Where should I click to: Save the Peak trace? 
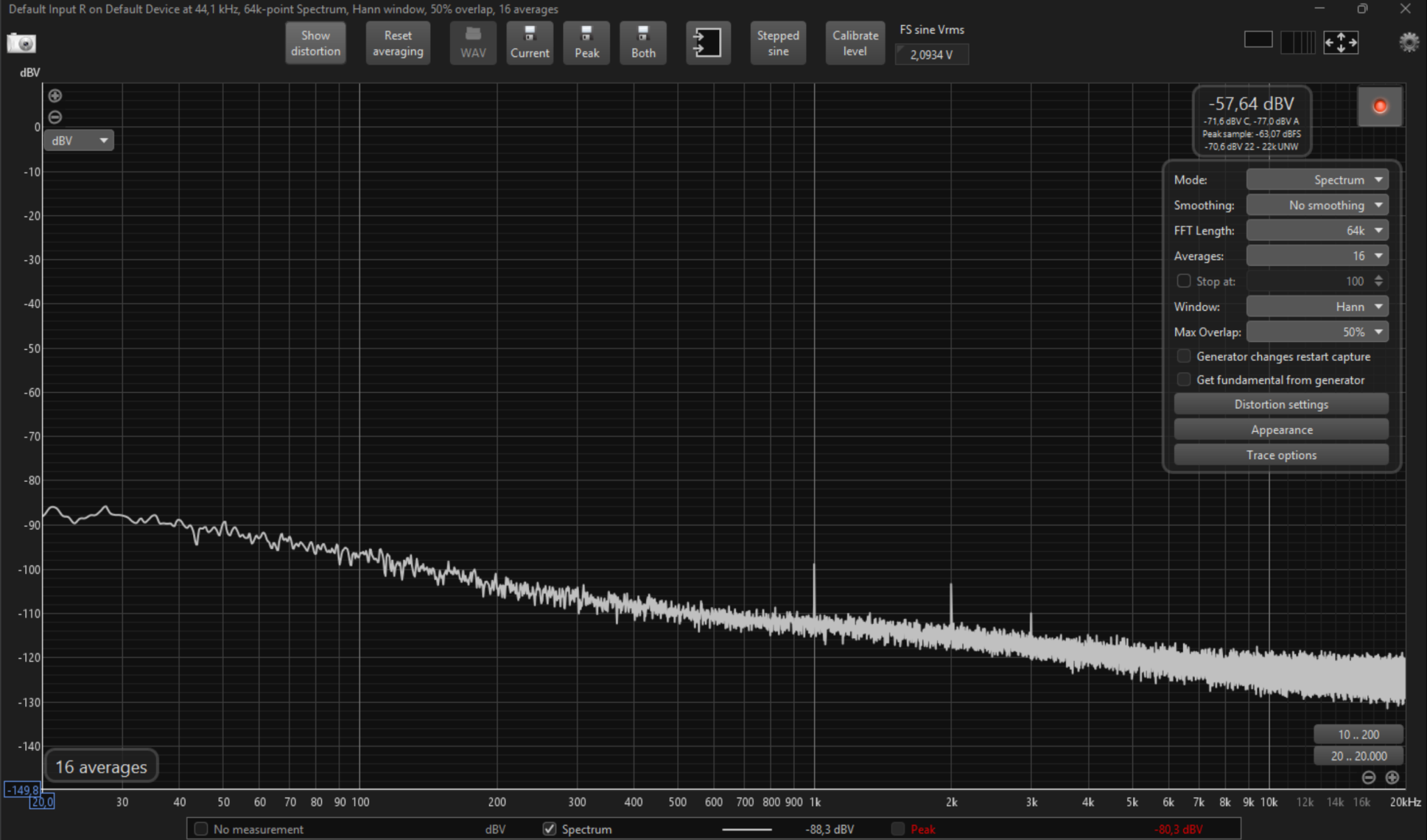[587, 43]
